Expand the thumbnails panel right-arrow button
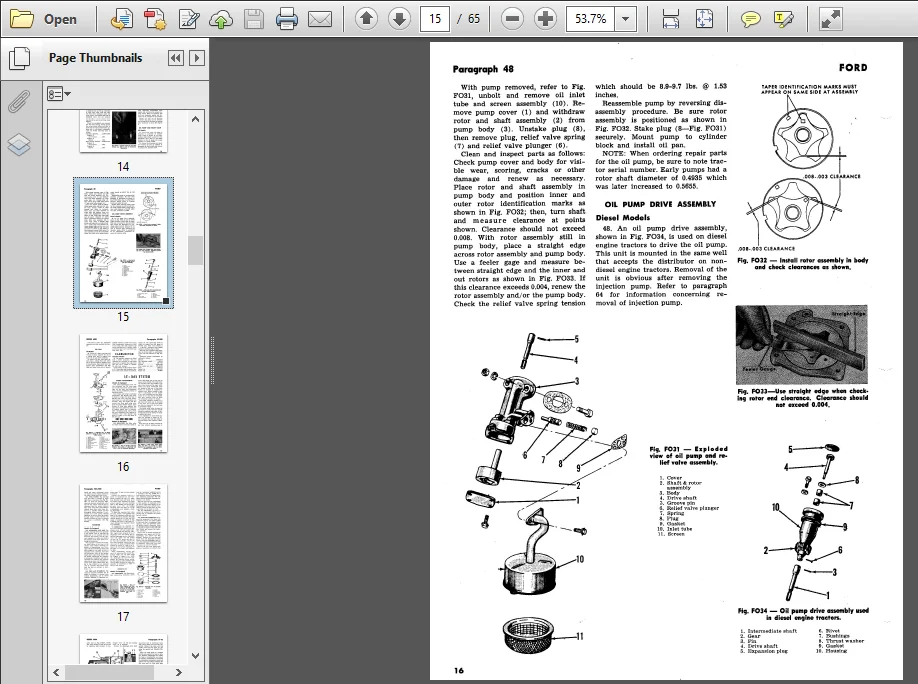918x684 pixels. (197, 58)
